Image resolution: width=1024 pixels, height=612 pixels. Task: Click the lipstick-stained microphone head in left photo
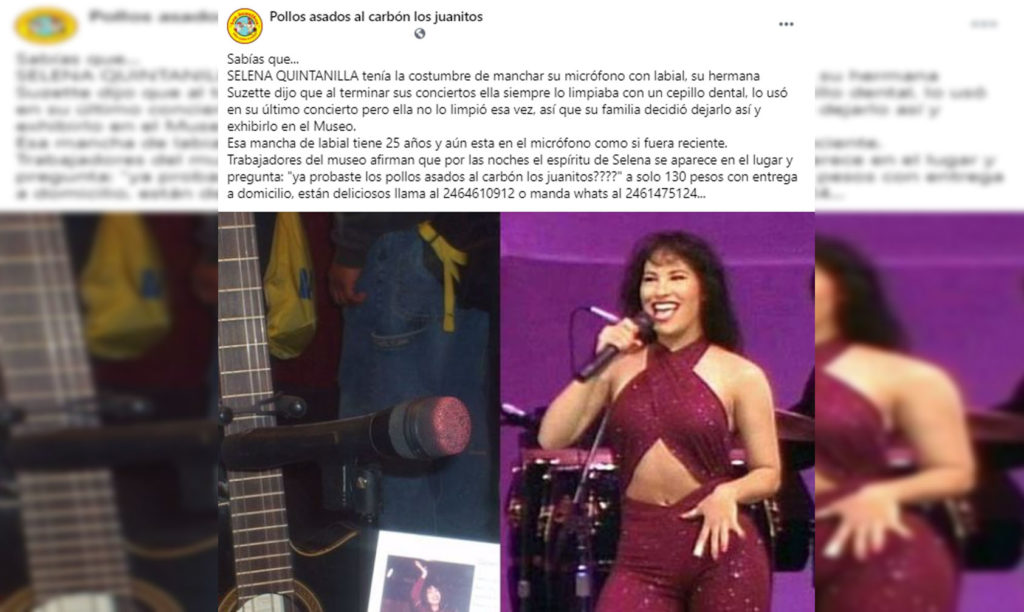tap(437, 426)
